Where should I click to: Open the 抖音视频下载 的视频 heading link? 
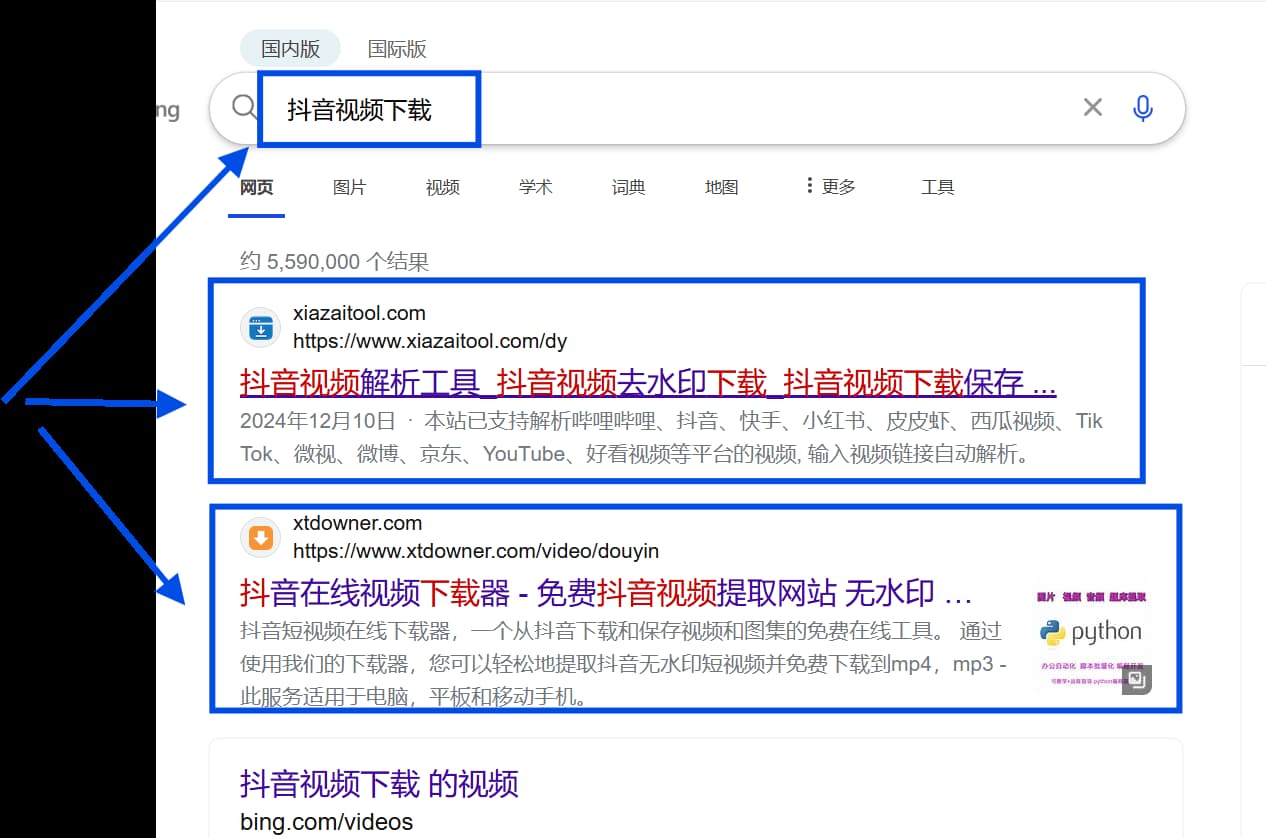pos(379,784)
